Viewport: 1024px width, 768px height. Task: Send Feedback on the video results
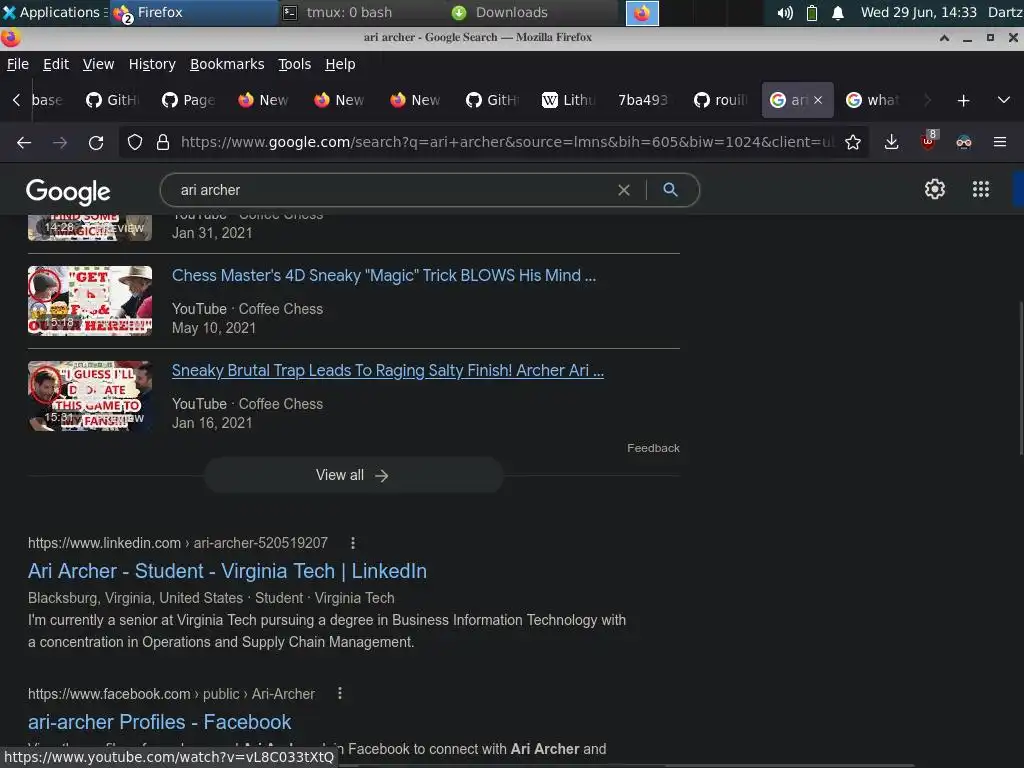(653, 448)
